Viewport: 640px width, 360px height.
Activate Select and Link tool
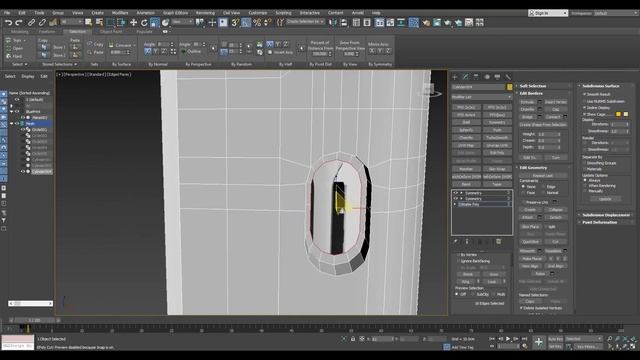click(31, 22)
